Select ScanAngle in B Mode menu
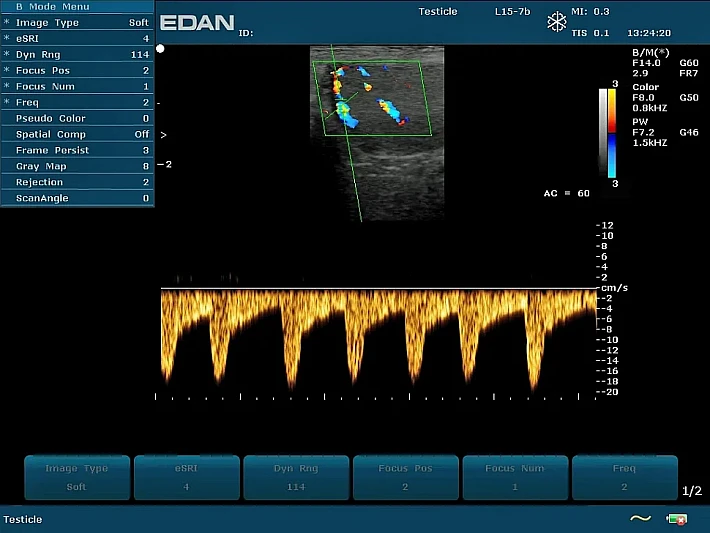 tap(77, 198)
